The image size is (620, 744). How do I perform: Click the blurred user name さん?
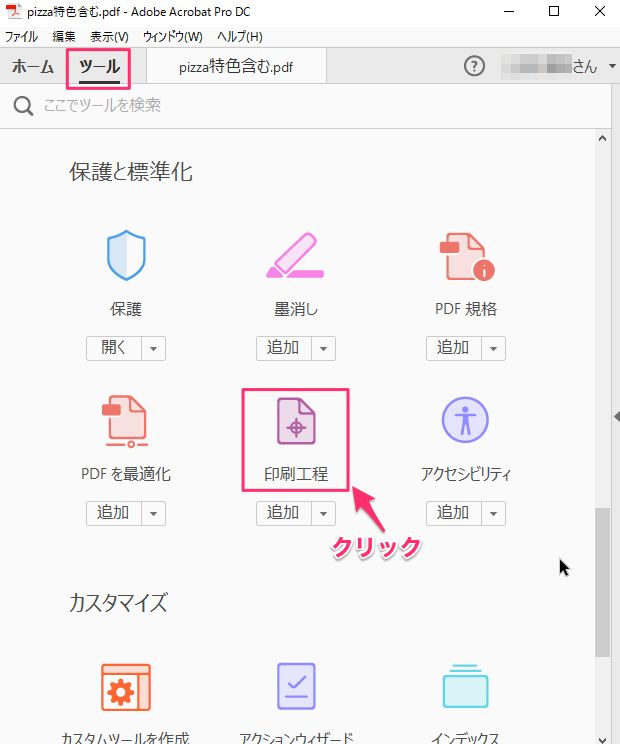[x=549, y=65]
